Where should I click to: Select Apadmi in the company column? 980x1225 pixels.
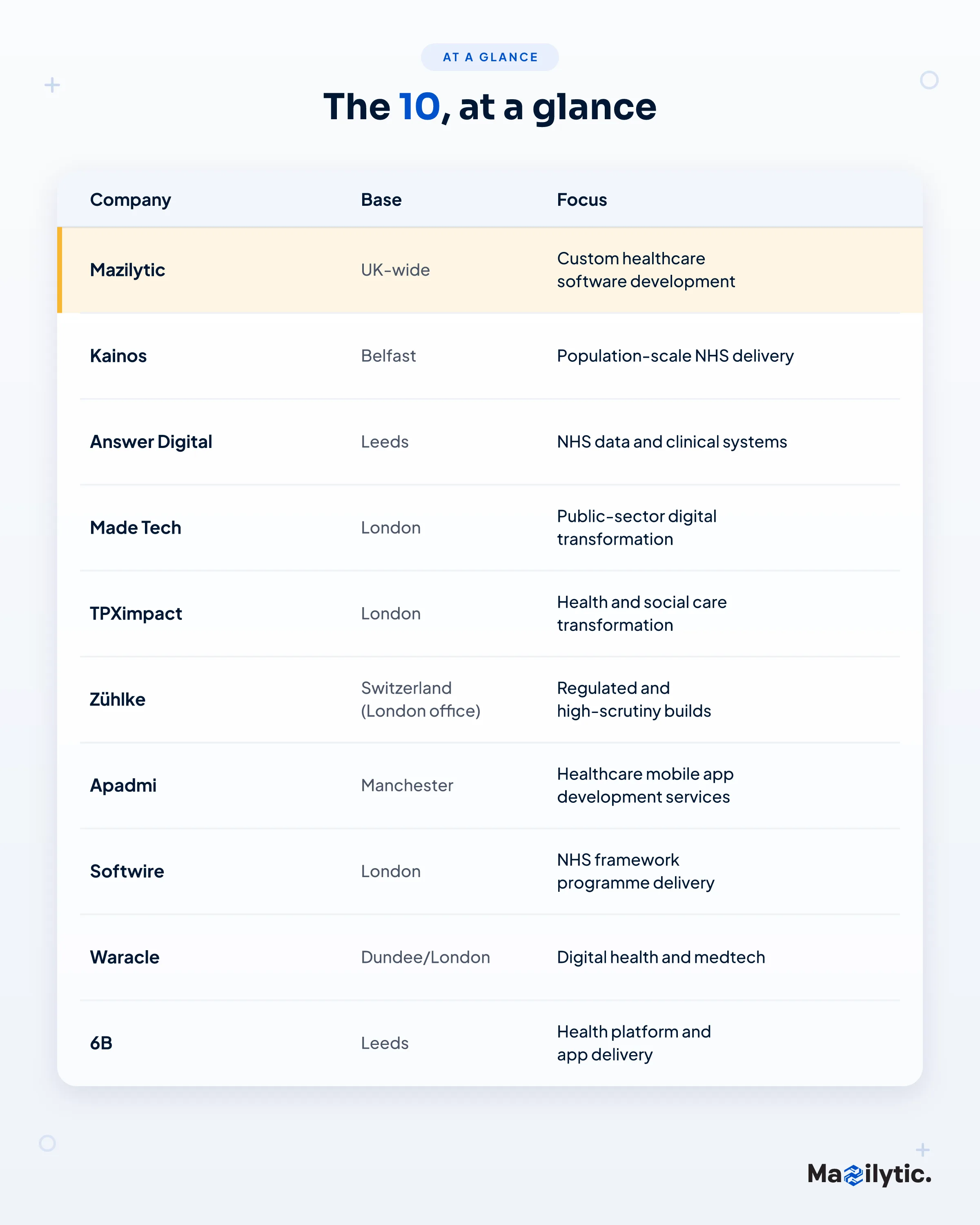[123, 785]
